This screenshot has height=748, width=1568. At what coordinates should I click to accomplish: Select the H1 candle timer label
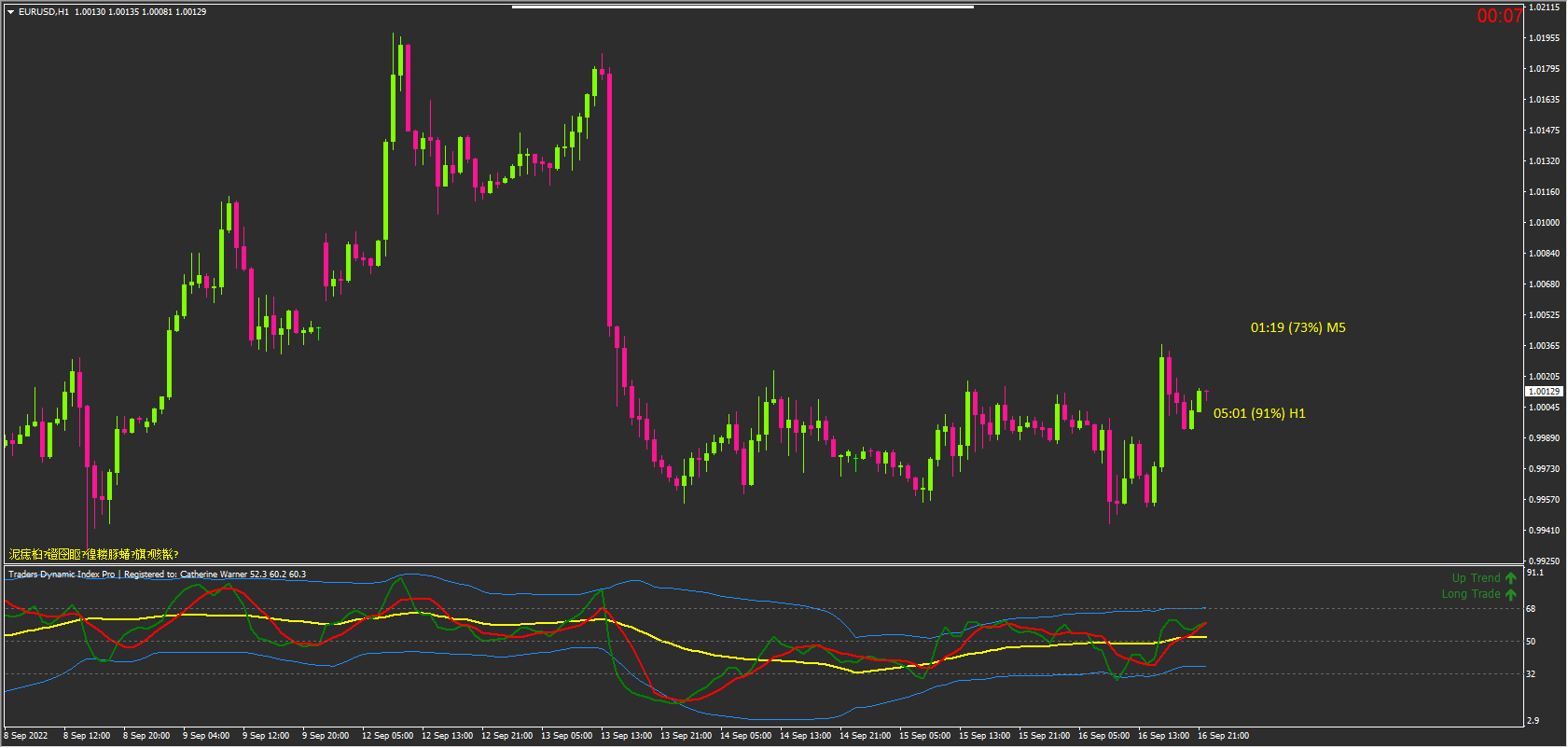point(1258,413)
